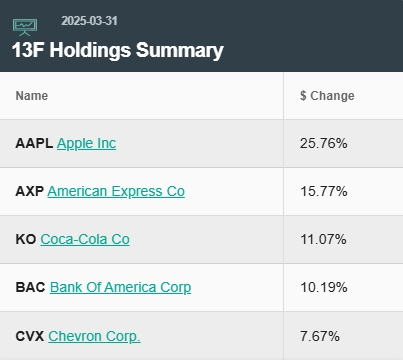This screenshot has width=403, height=360.
Task: Select the AXP ticker symbol
Action: point(30,191)
